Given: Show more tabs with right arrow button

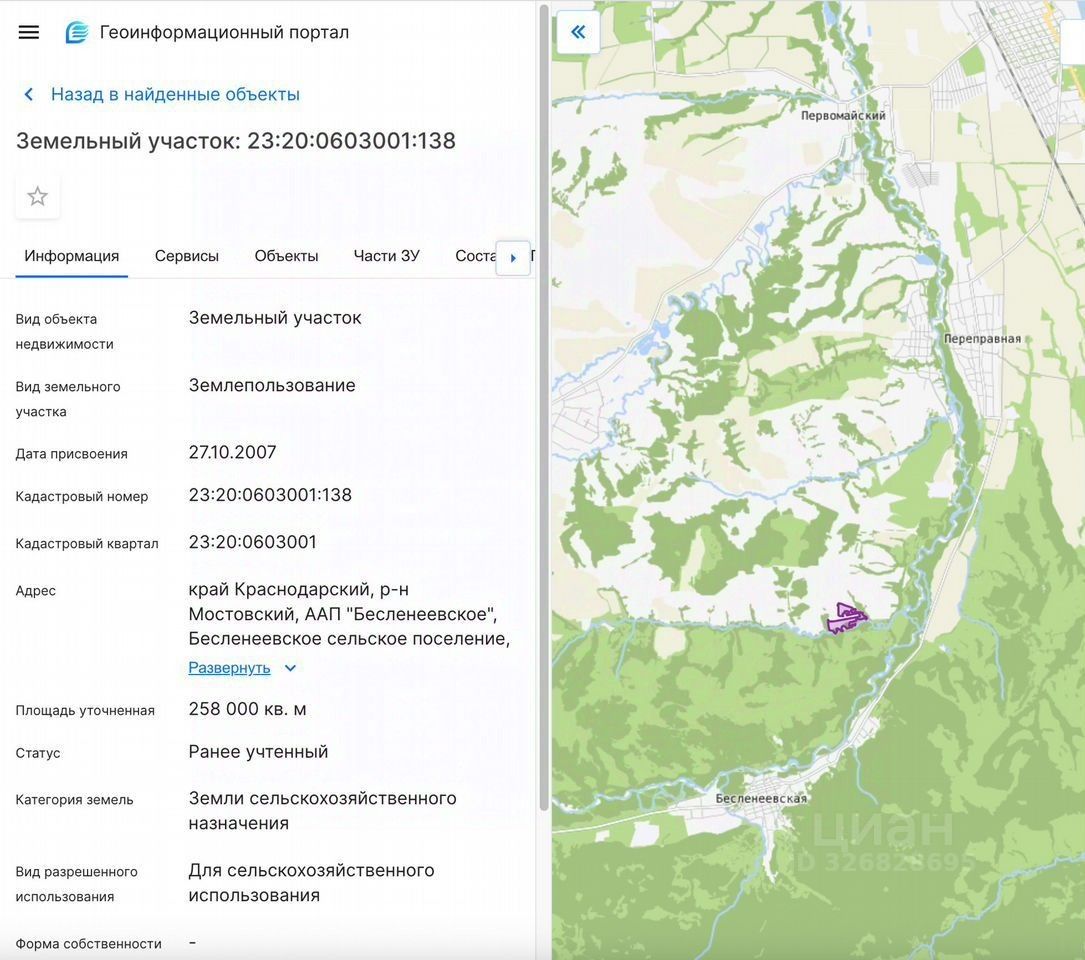Looking at the screenshot, I should 513,258.
